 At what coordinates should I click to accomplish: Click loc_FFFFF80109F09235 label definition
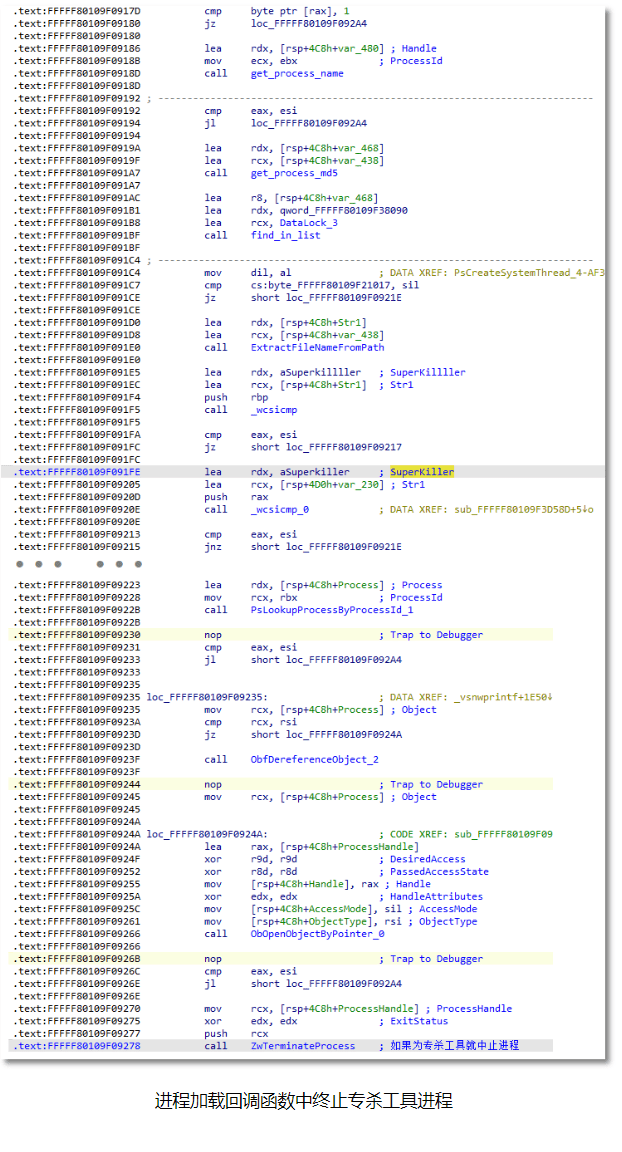(x=207, y=697)
